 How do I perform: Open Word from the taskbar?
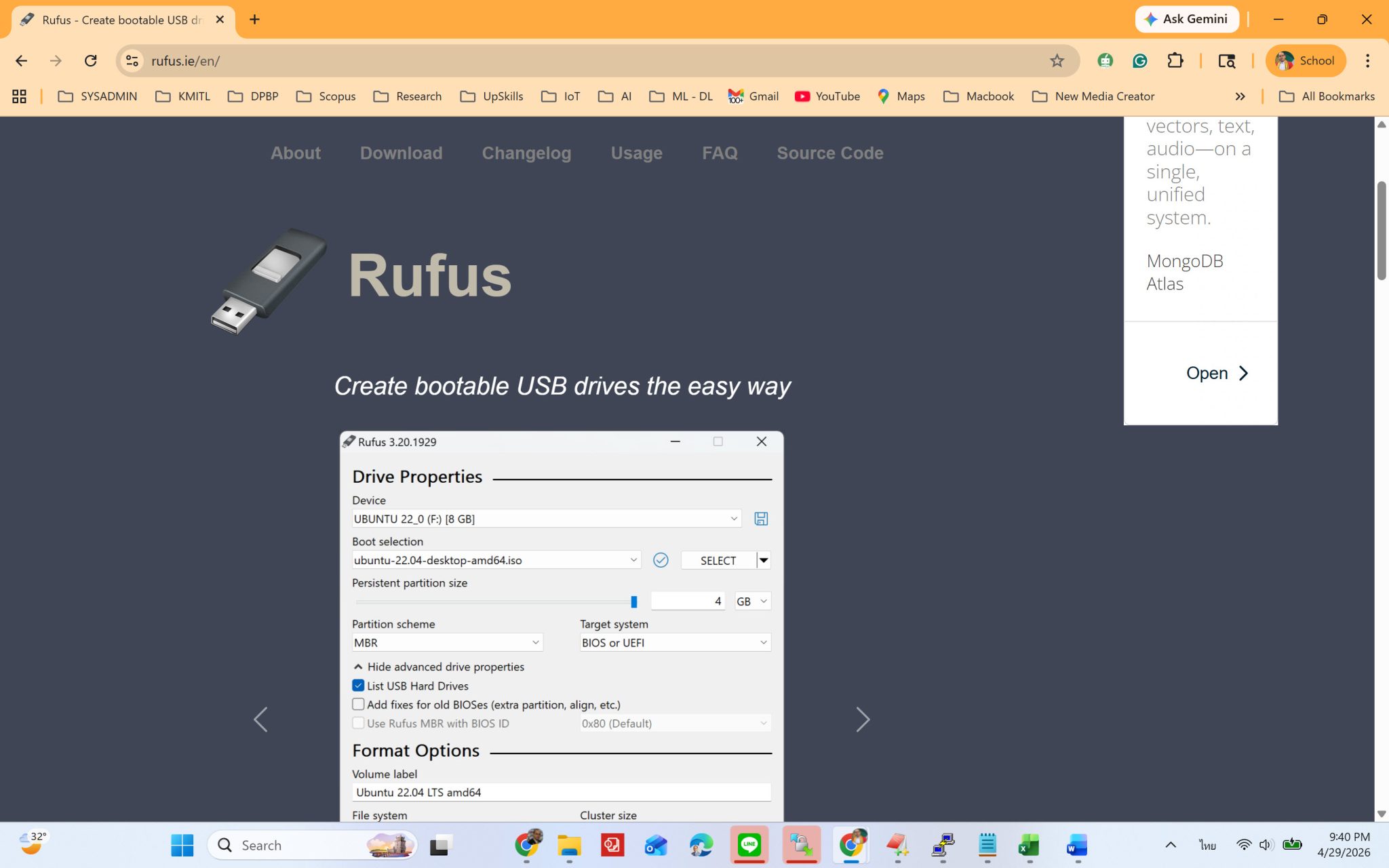(x=1076, y=845)
